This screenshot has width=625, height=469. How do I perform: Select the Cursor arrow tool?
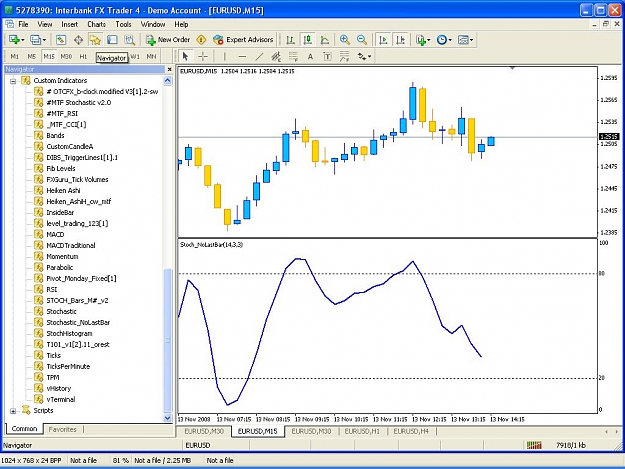pyautogui.click(x=185, y=57)
